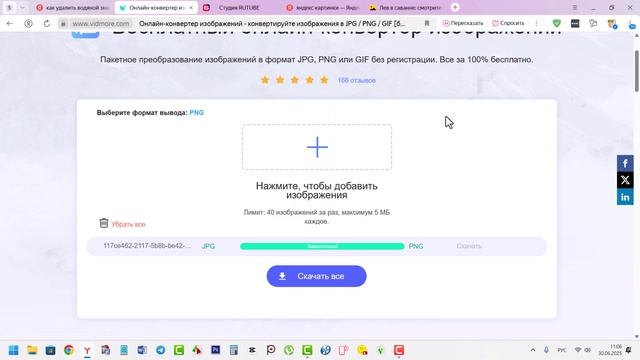Image resolution: width=640 pixels, height=360 pixels.
Task: Click the Пересказать button in toolbar
Action: point(463,23)
